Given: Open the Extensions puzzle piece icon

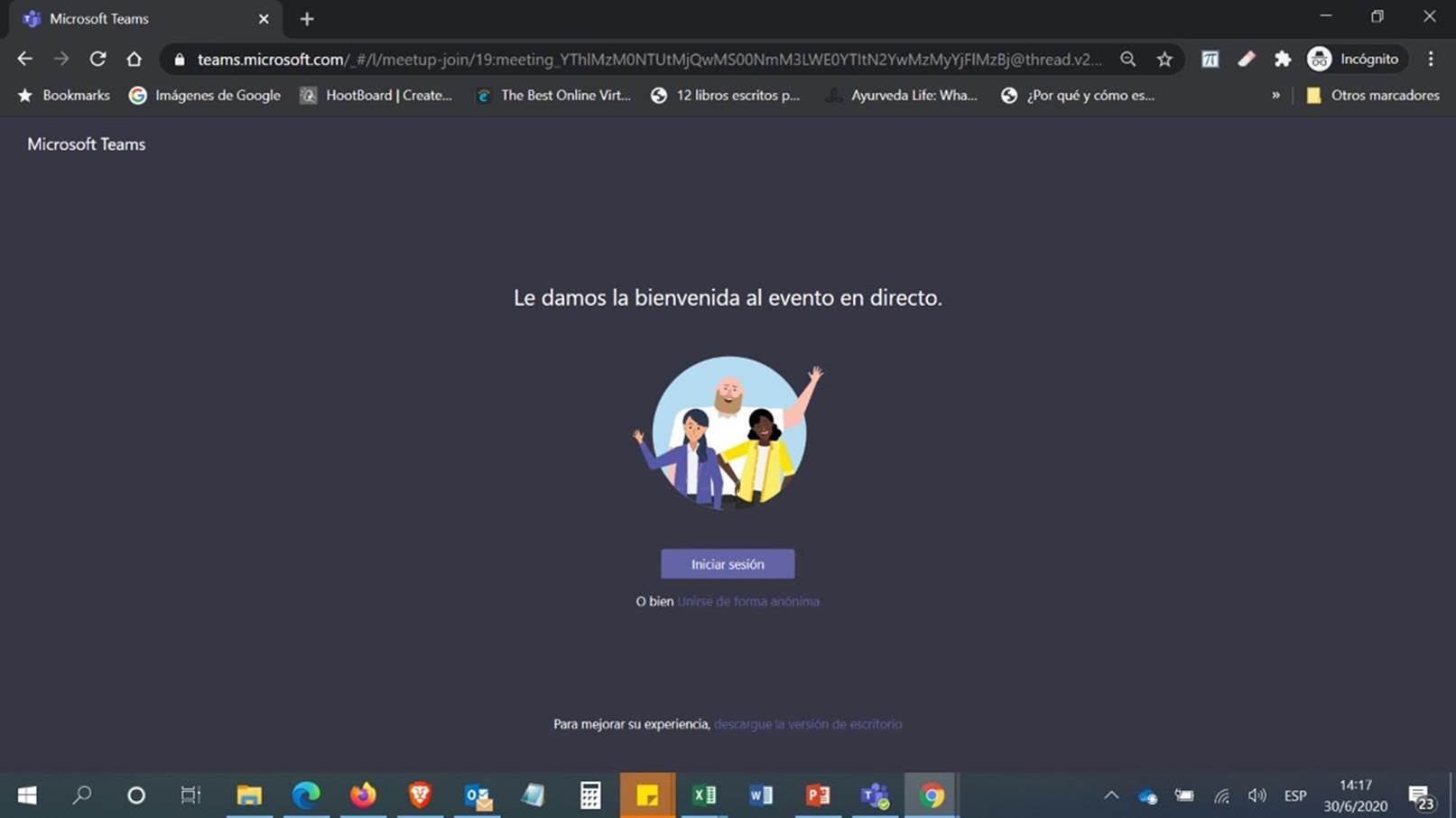Looking at the screenshot, I should 1282,60.
